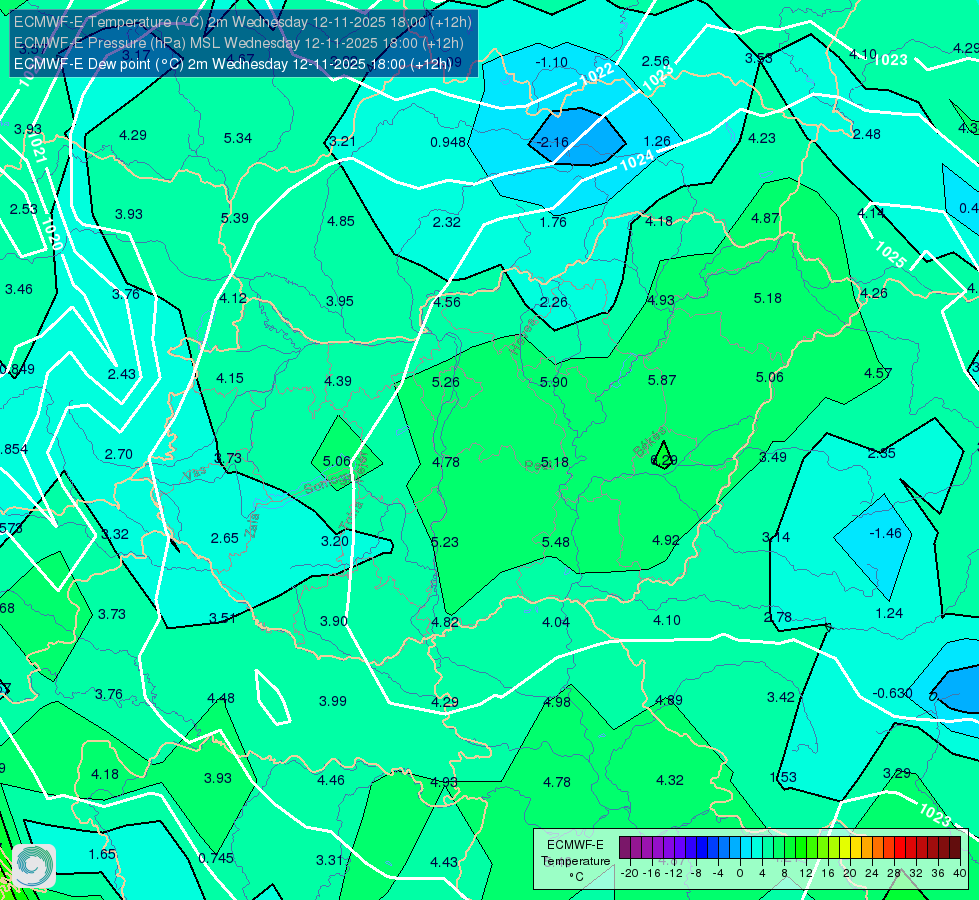Click the 5.48 temperature value
The width and height of the screenshot is (979, 900).
[x=556, y=542]
